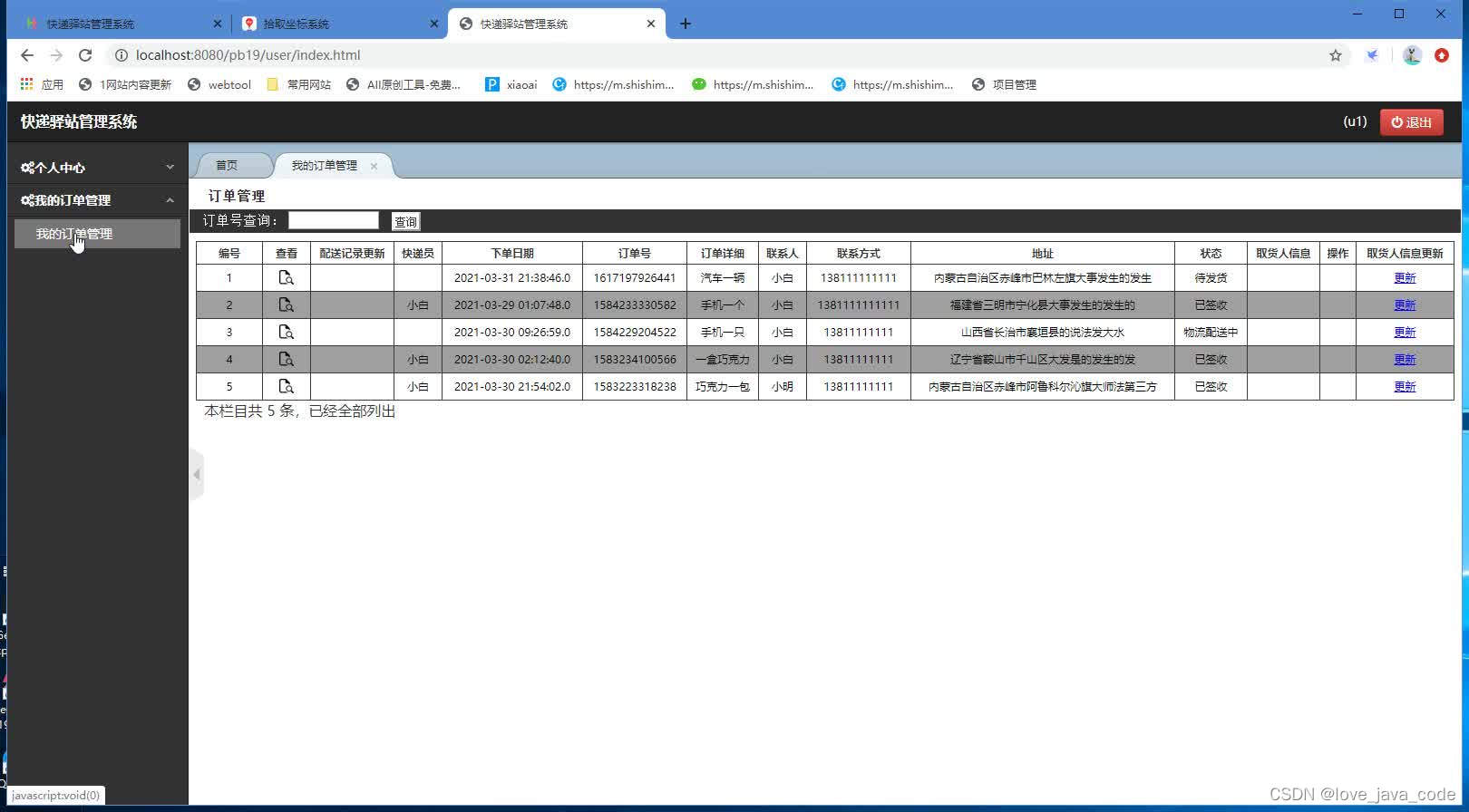The width and height of the screenshot is (1469, 812).
Task: Click status cell 物流配送中
Action: tap(1211, 333)
